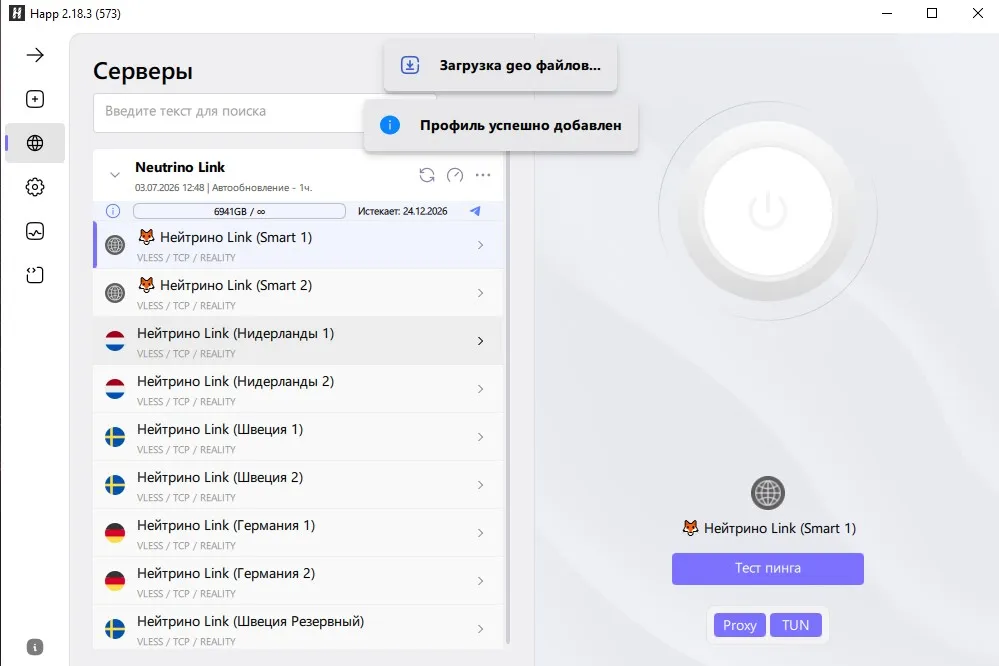Viewport: 999px width, 666px height.
Task: Click the blue info icon in profile added notification
Action: pyautogui.click(x=390, y=125)
